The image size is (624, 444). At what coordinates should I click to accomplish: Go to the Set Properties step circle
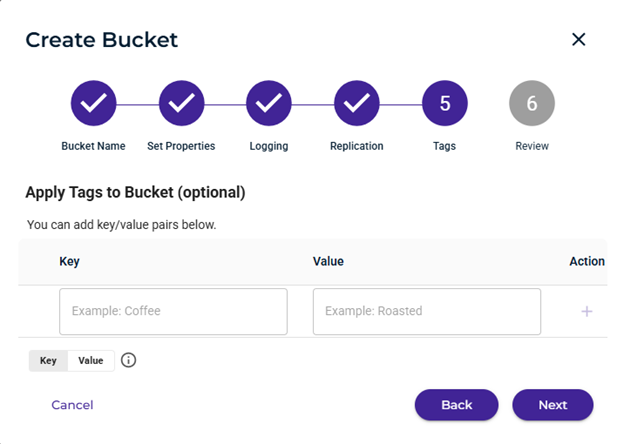[181, 103]
